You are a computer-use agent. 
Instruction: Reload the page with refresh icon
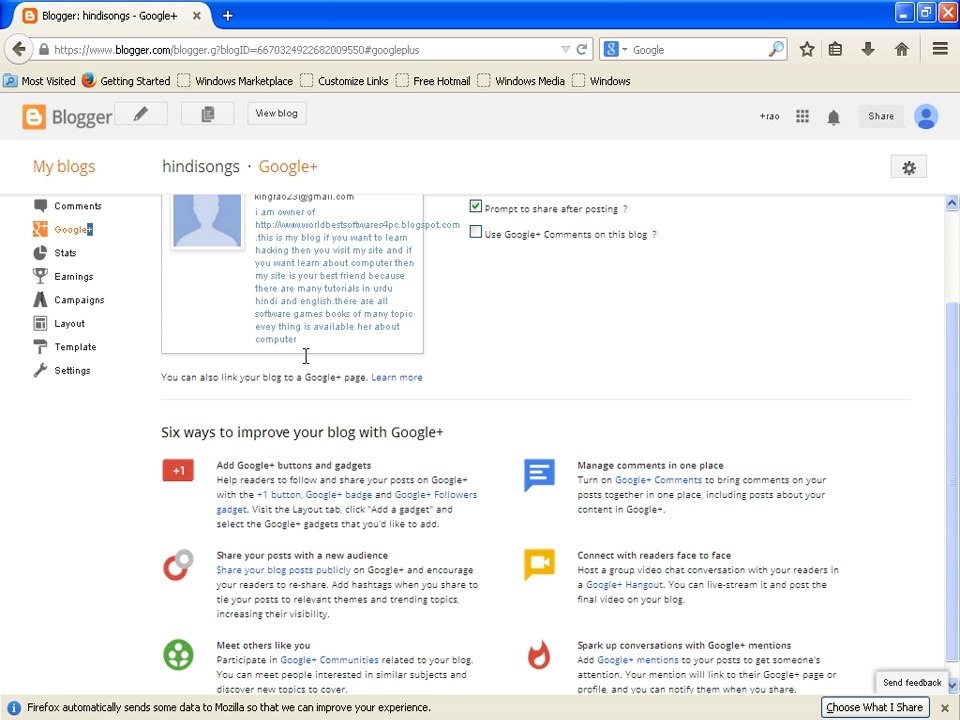582,50
